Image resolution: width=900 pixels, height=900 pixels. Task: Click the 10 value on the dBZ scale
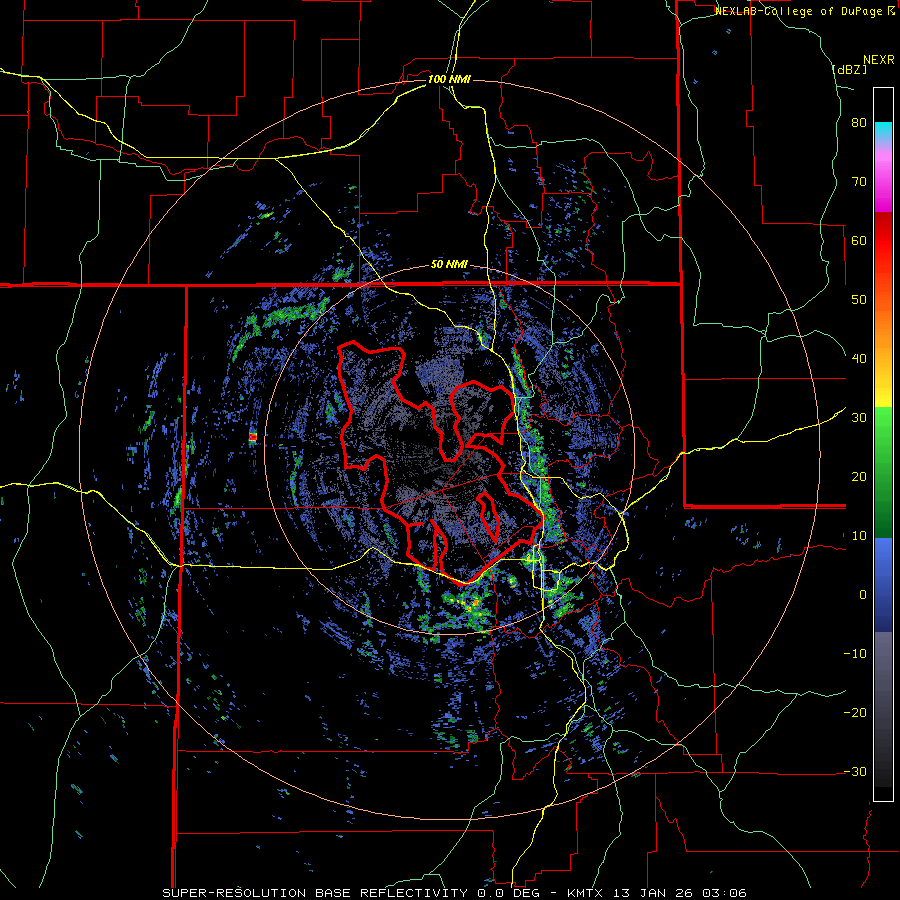[859, 536]
